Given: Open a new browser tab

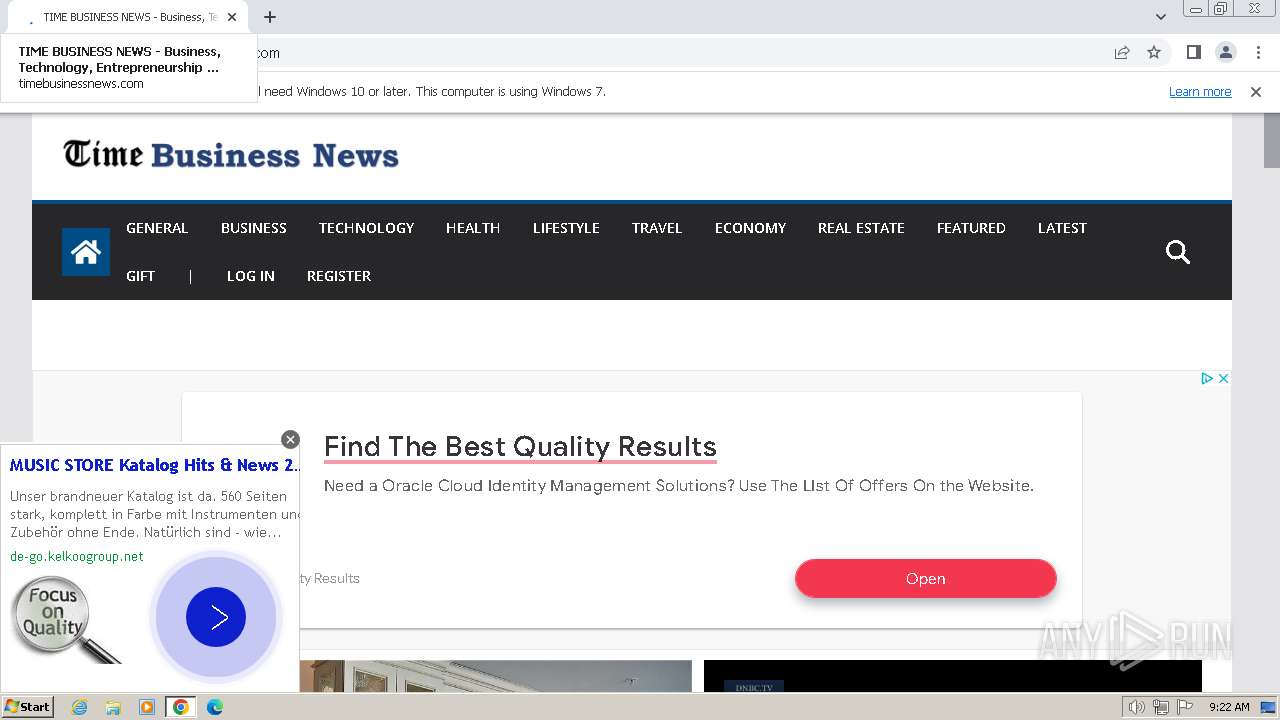Looking at the screenshot, I should pyautogui.click(x=270, y=17).
